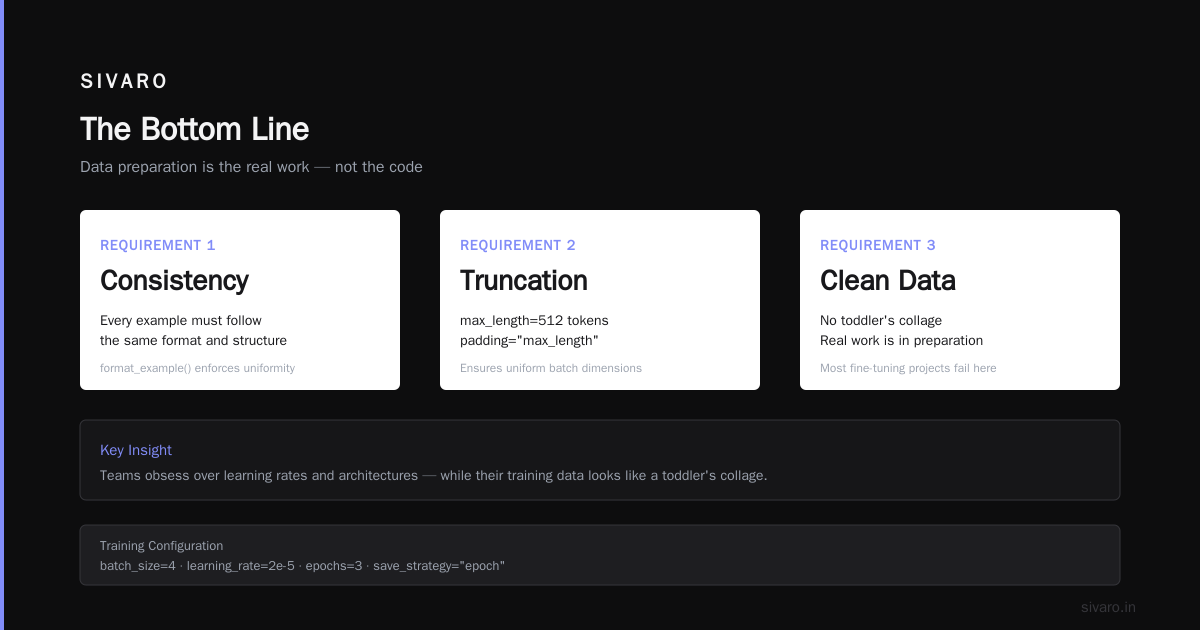Click the data preparation subtitle text
The image size is (1200, 630).
[251, 167]
